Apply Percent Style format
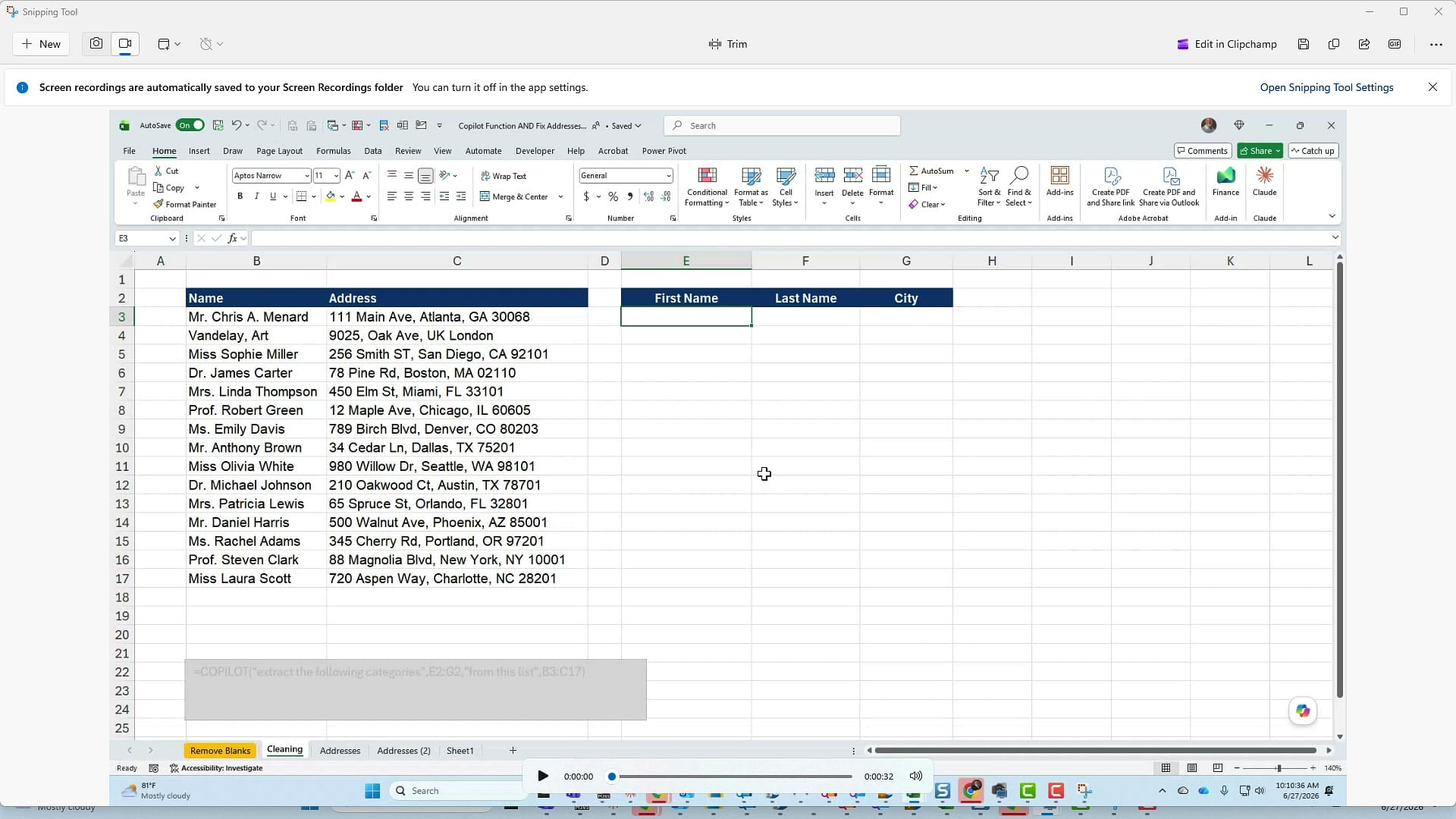The width and height of the screenshot is (1456, 819). (x=613, y=196)
